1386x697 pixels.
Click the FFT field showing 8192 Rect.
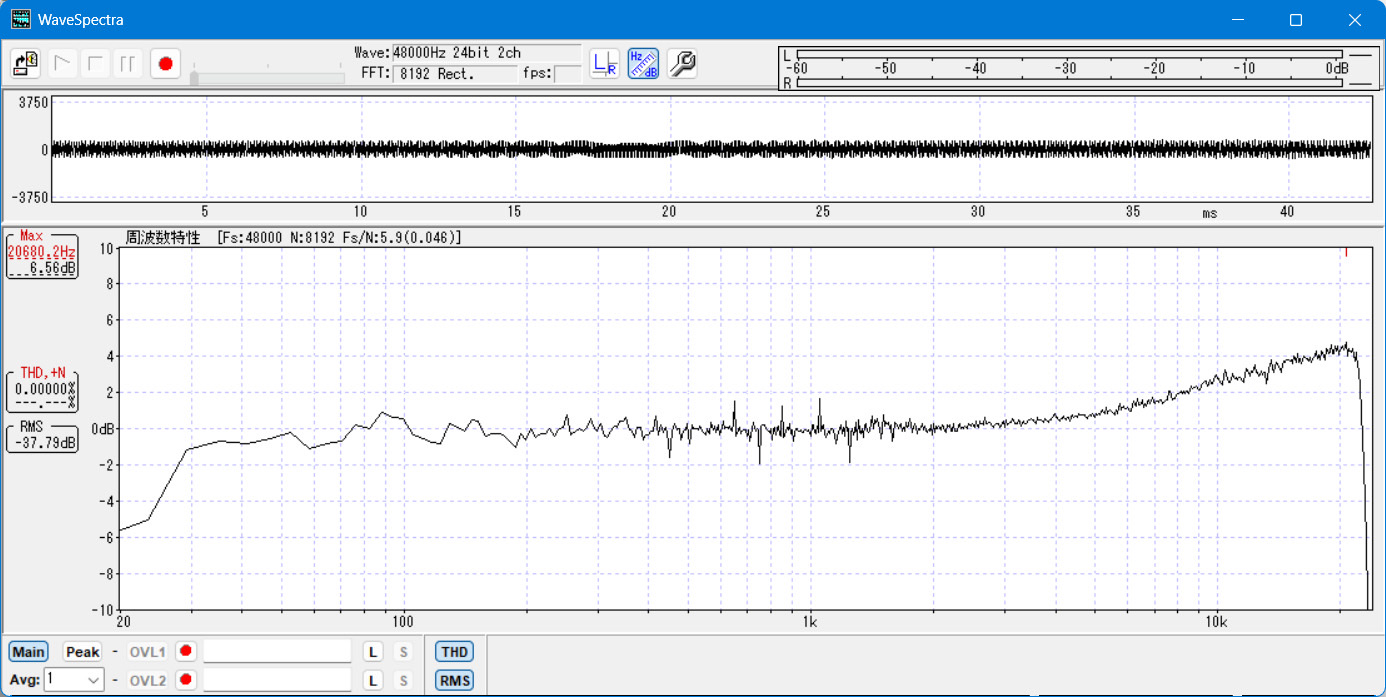[455, 74]
